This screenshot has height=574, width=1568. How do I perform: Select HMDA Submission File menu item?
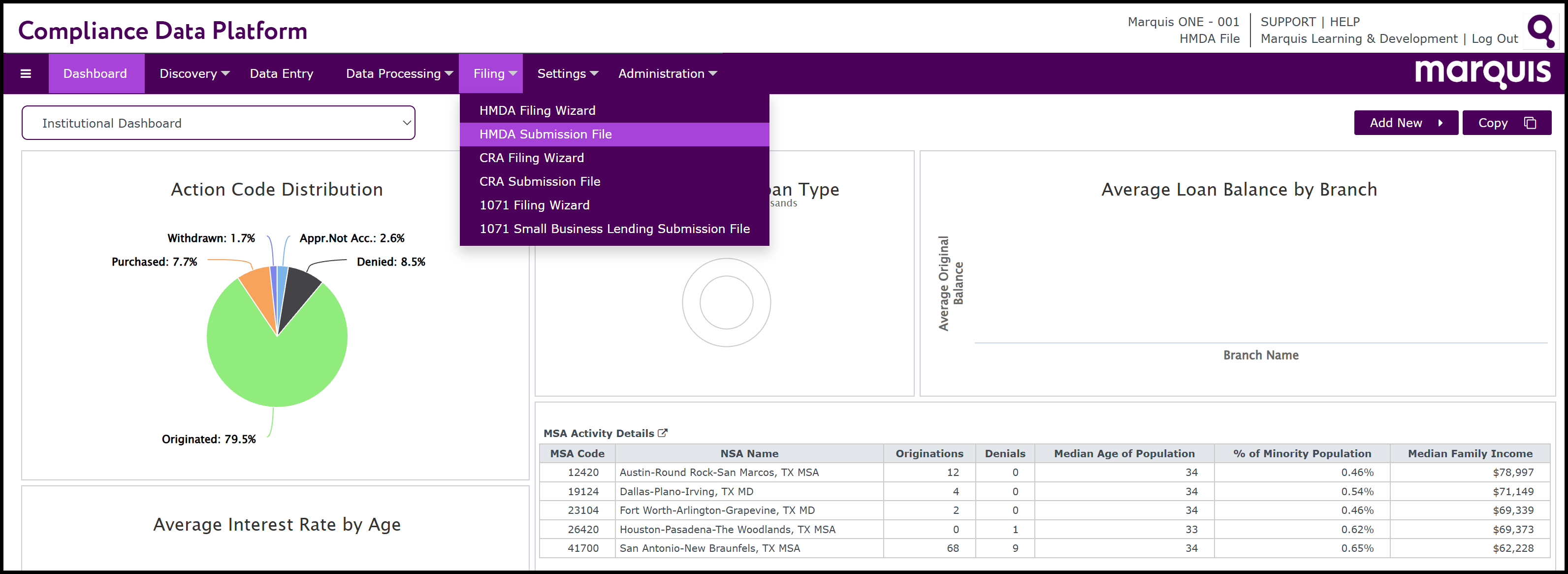click(545, 134)
